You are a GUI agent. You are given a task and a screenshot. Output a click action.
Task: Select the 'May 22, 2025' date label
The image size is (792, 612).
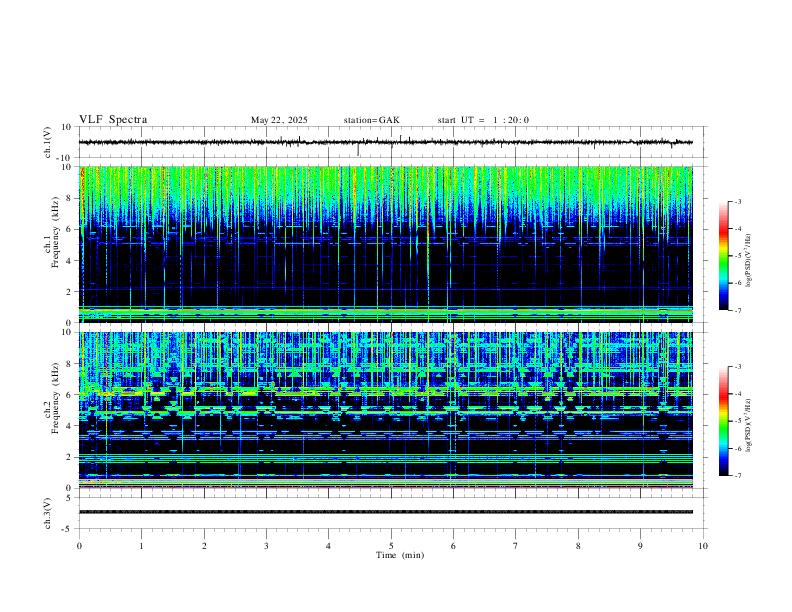click(x=279, y=120)
